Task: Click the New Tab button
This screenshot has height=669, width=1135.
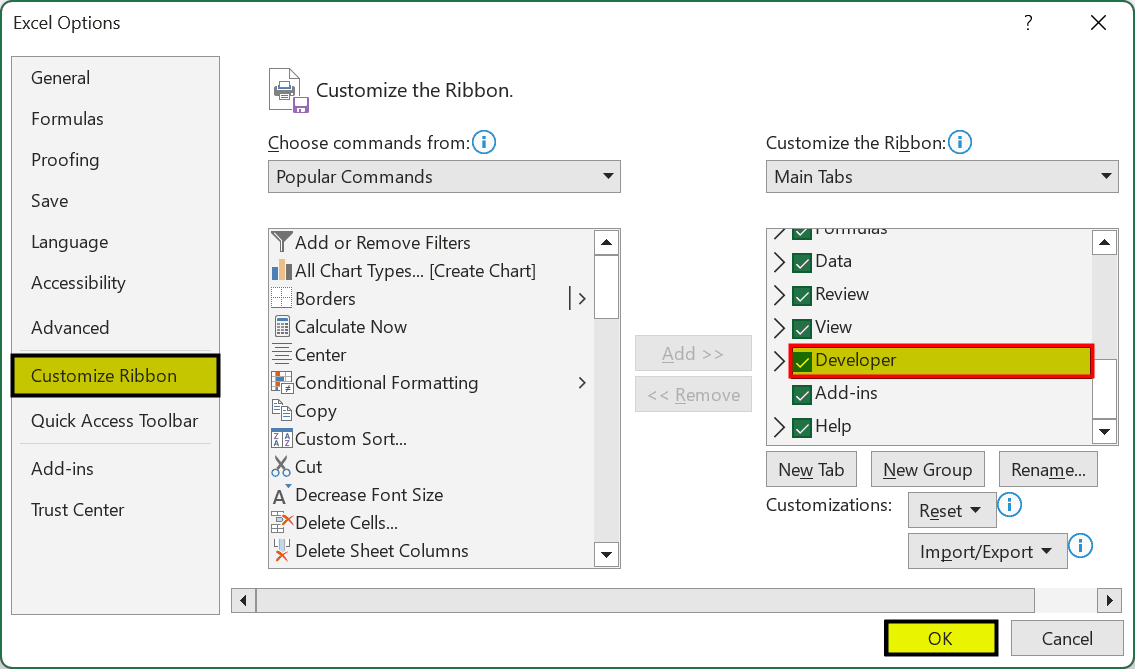Action: pyautogui.click(x=811, y=469)
